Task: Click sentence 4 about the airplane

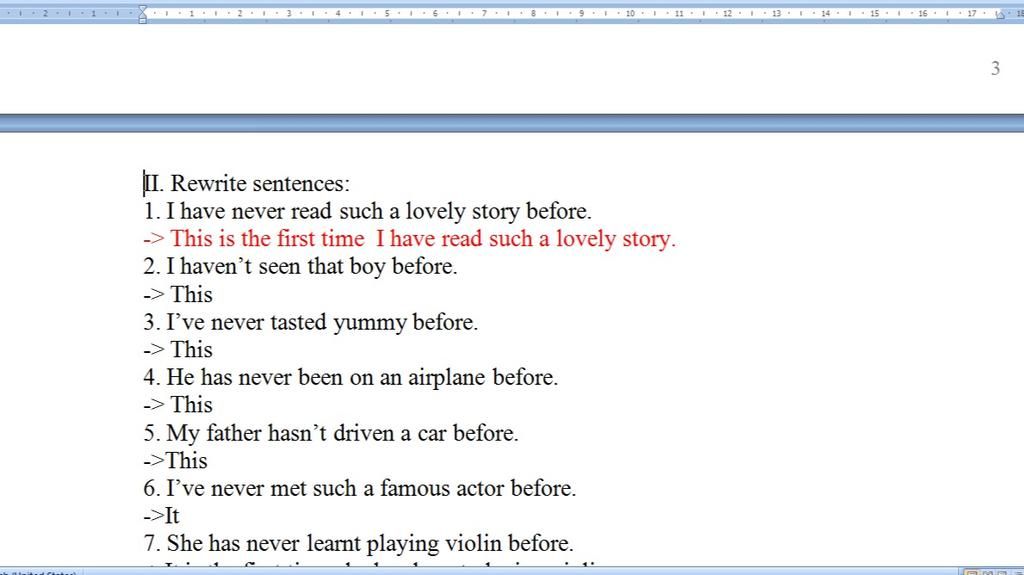Action: click(x=351, y=377)
